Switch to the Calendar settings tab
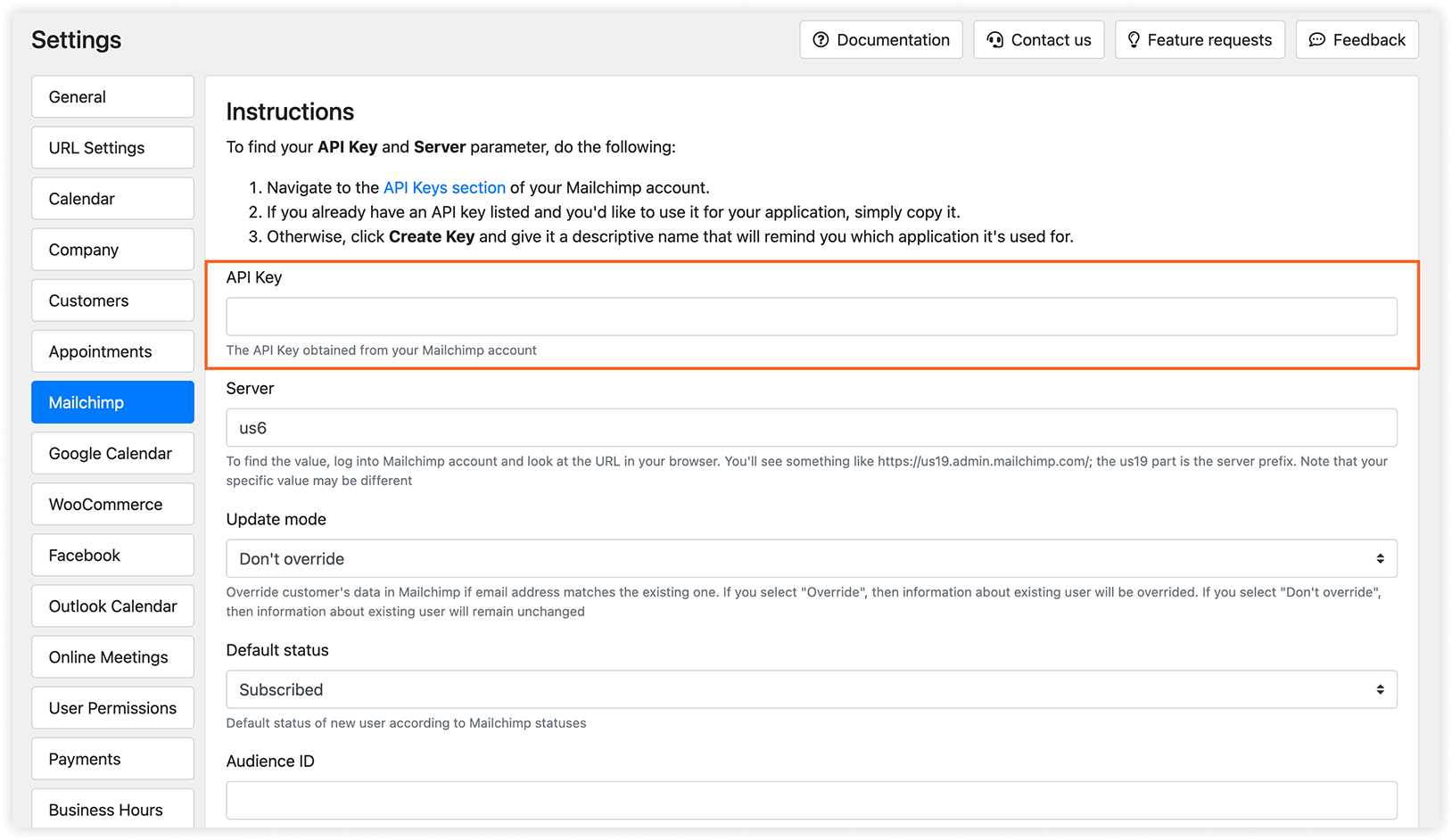Image resolution: width=1452 pixels, height=840 pixels. click(112, 199)
